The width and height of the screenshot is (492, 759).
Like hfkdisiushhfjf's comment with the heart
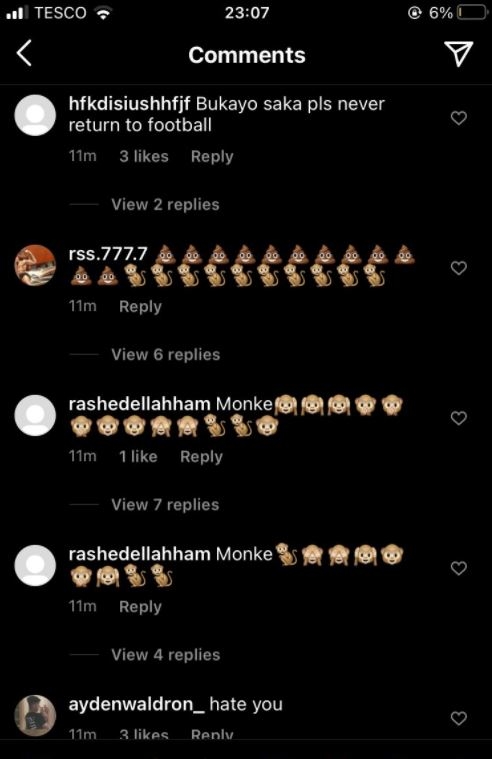[x=459, y=118]
